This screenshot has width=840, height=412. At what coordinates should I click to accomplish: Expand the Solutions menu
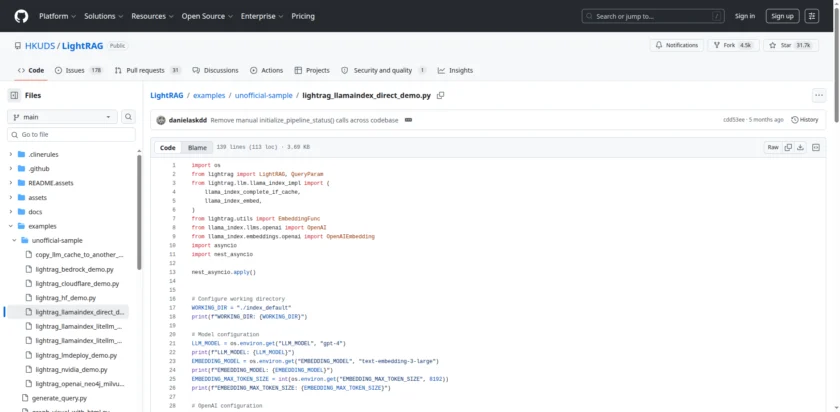click(103, 16)
